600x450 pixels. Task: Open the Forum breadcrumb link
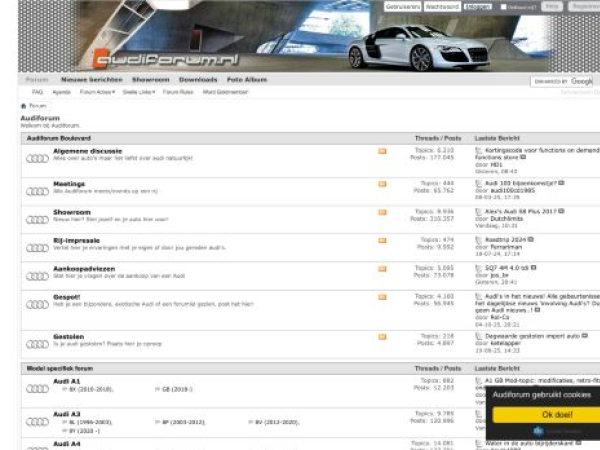[x=38, y=106]
